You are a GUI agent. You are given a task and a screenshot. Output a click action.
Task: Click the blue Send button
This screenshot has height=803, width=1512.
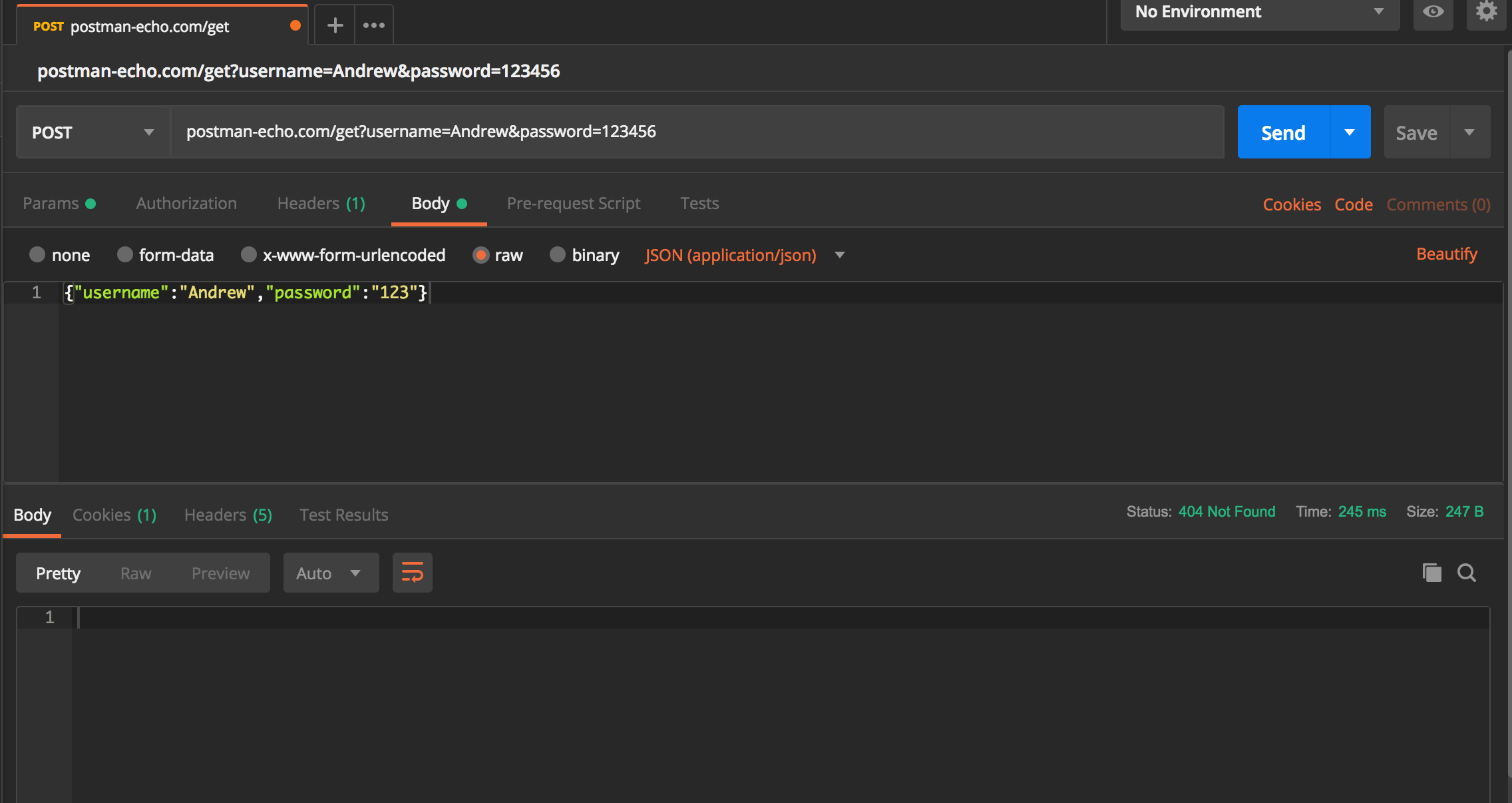(x=1284, y=132)
